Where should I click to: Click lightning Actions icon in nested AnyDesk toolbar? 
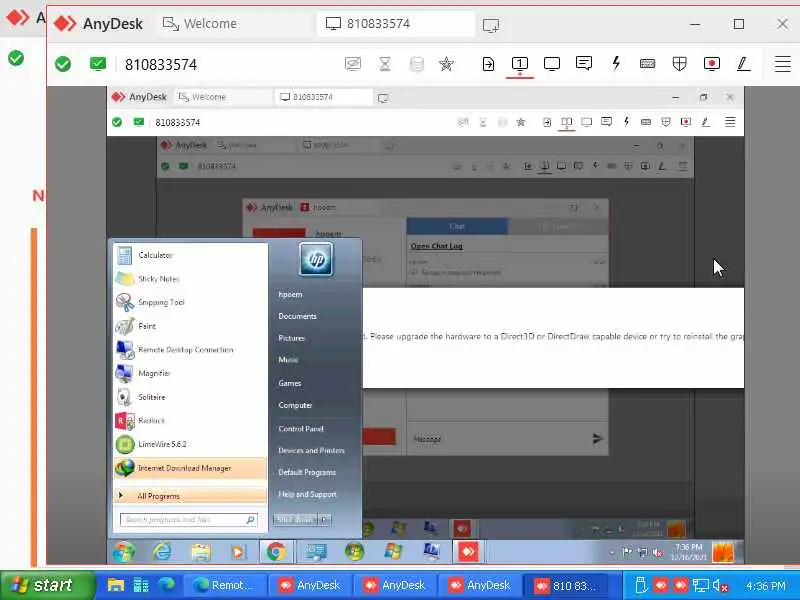coord(626,122)
